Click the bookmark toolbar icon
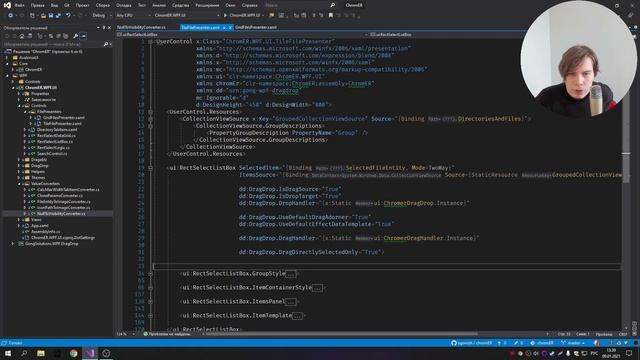 pyautogui.click(x=331, y=16)
